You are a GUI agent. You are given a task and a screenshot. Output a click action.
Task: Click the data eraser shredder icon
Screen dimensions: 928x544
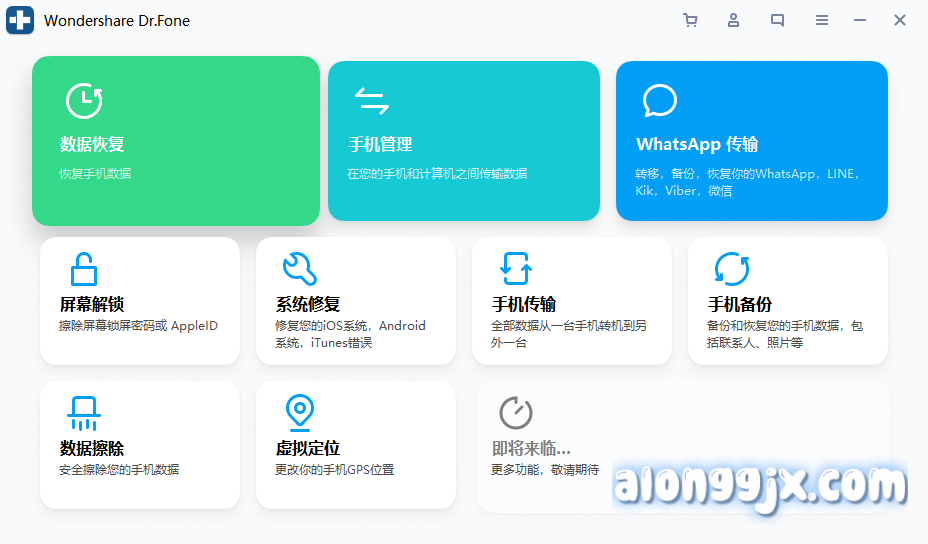point(83,413)
